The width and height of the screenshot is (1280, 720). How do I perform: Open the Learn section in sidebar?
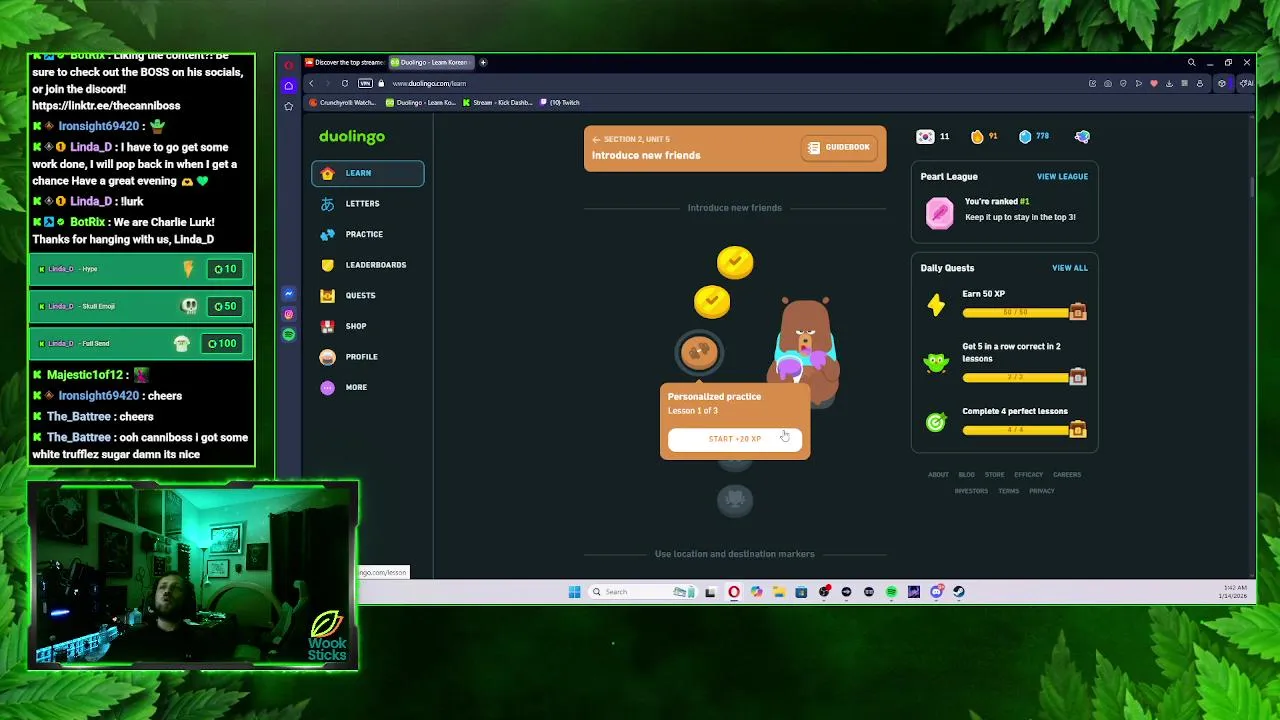coord(367,173)
